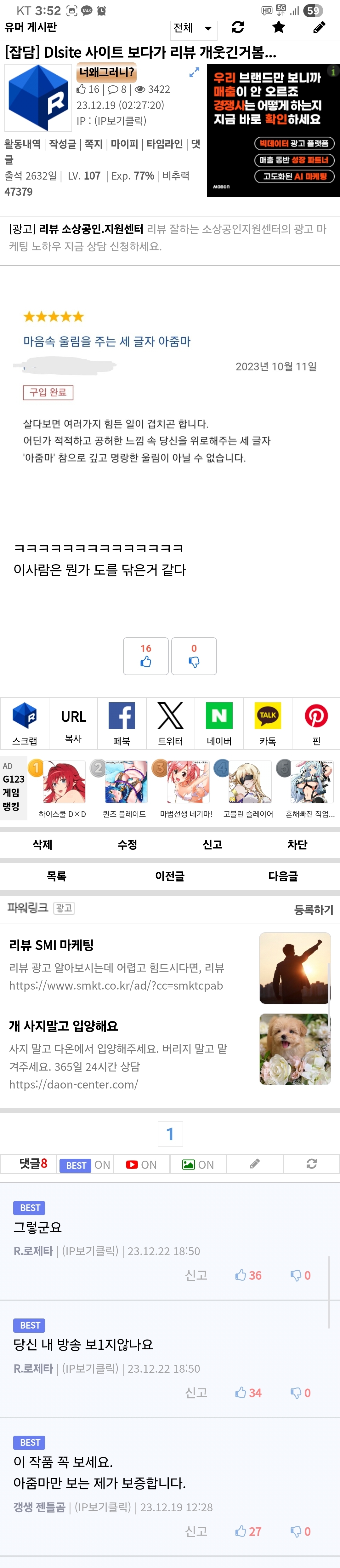The image size is (340, 1568).
Task: Toggle YouTube embed ON switch
Action: pyautogui.click(x=141, y=1164)
